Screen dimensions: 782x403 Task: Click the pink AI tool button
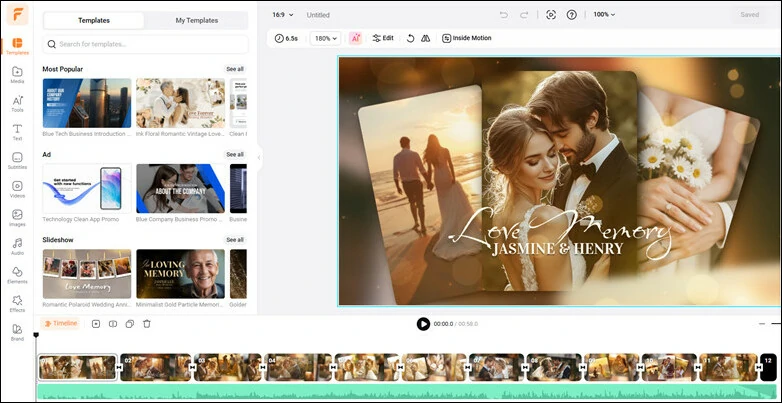click(x=355, y=38)
